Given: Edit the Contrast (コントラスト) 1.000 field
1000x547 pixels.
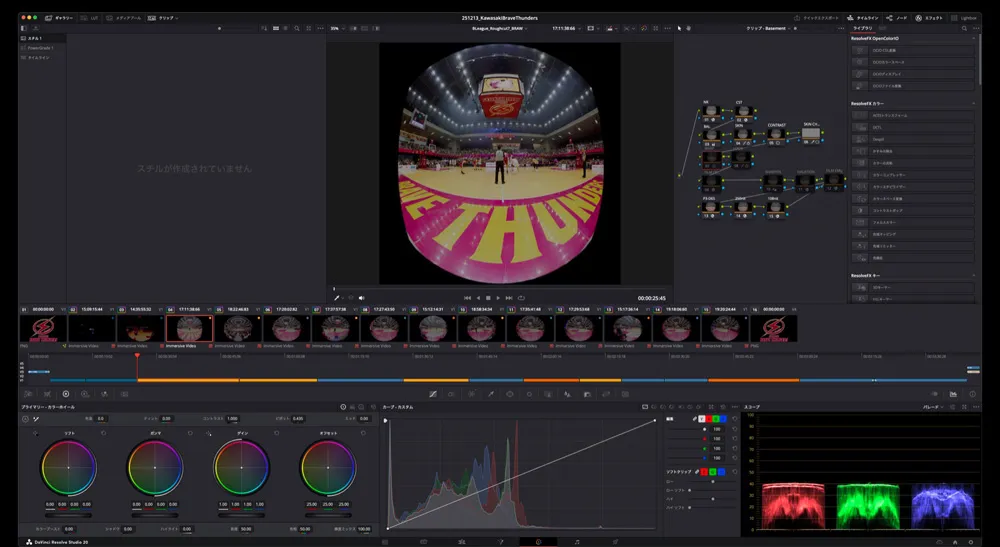Looking at the screenshot, I should tap(232, 419).
